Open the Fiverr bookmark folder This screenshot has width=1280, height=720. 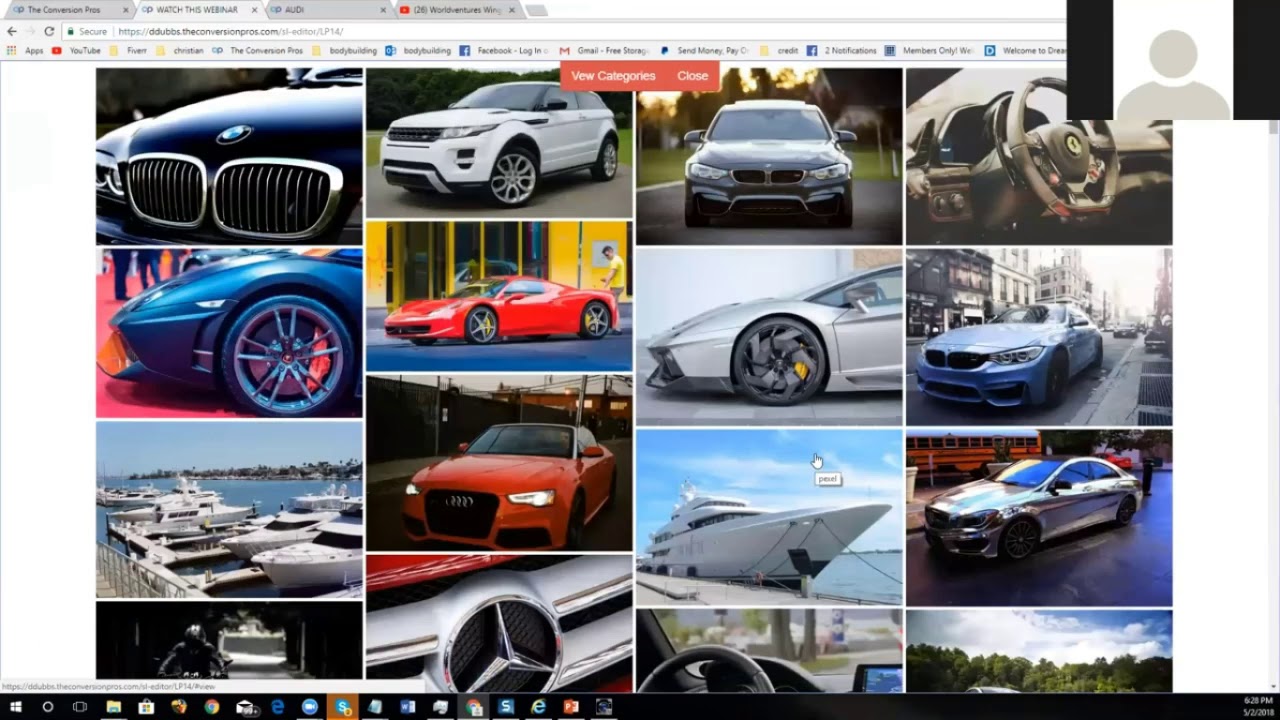point(129,50)
